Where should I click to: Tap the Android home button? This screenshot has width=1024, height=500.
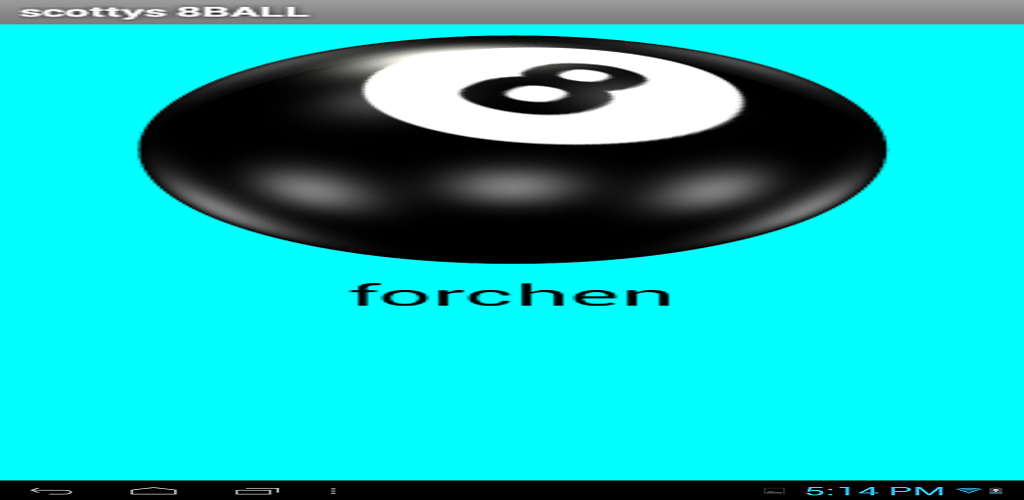(153, 490)
